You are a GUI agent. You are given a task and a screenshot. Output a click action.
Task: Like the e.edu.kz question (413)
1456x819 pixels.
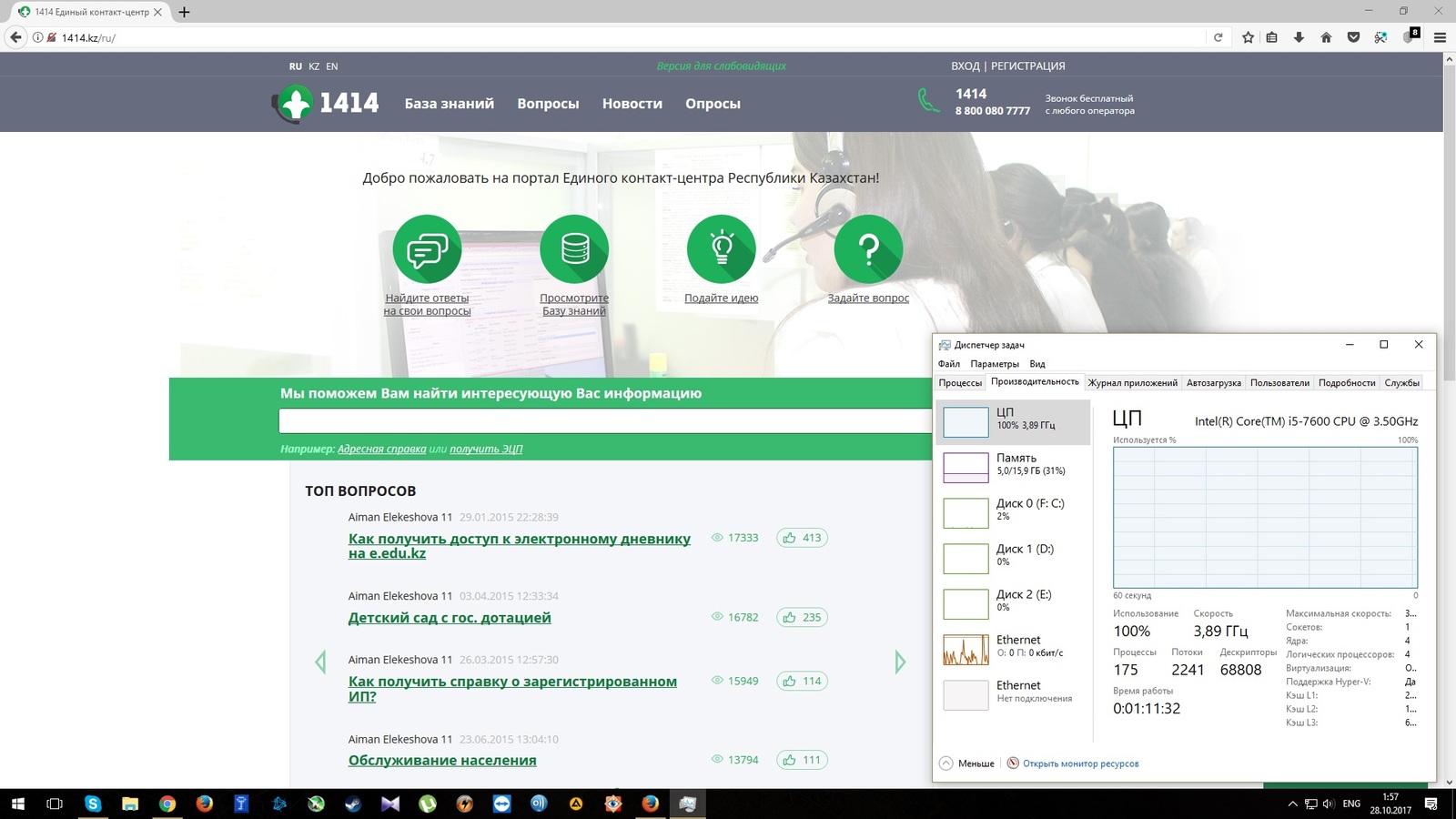pyautogui.click(x=802, y=538)
